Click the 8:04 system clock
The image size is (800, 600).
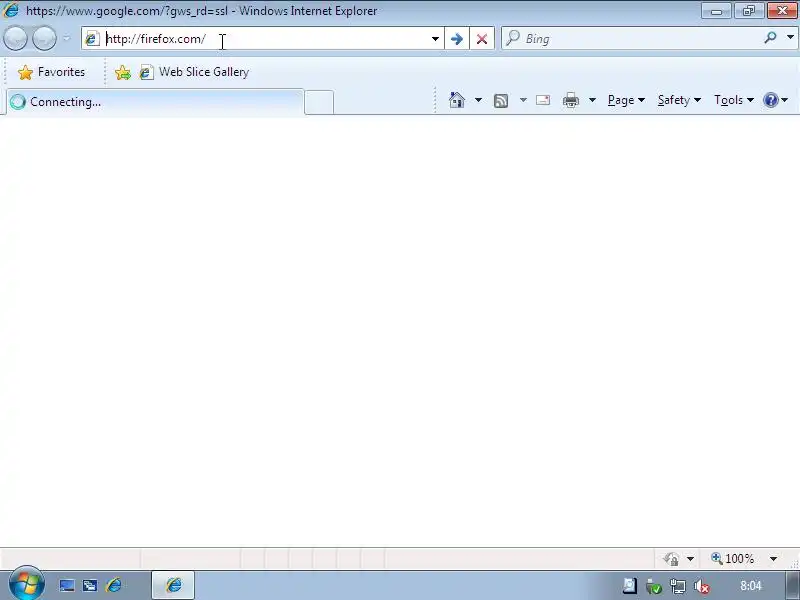pyautogui.click(x=751, y=586)
